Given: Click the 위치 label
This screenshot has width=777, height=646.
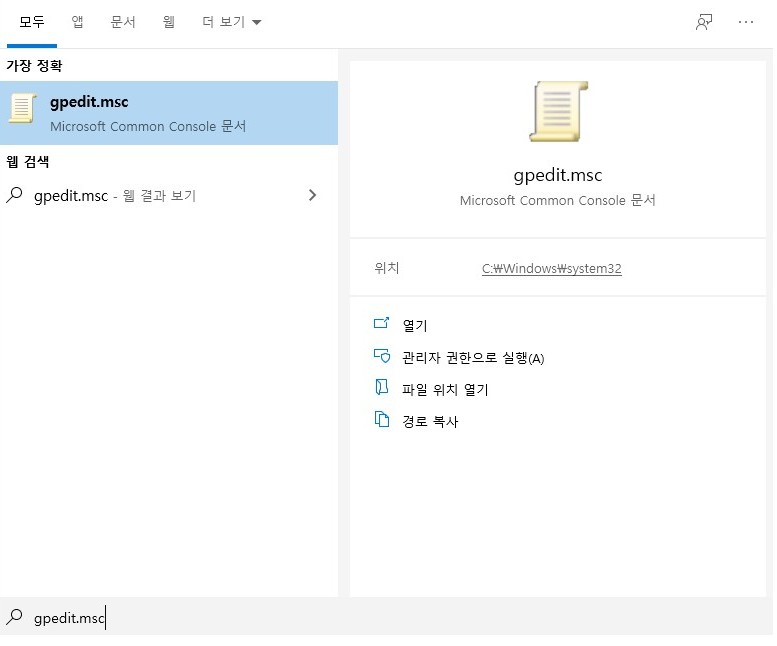Looking at the screenshot, I should [x=387, y=268].
